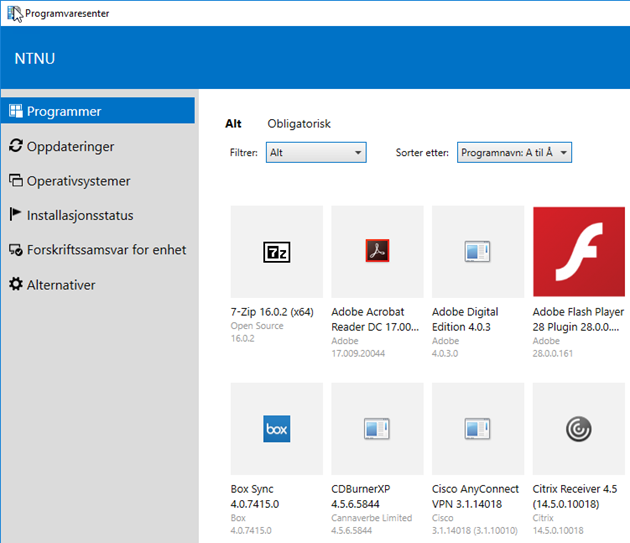Click the Forskriftssamsvar device check icon
Viewport: 630px width, 543px height.
[x=16, y=250]
